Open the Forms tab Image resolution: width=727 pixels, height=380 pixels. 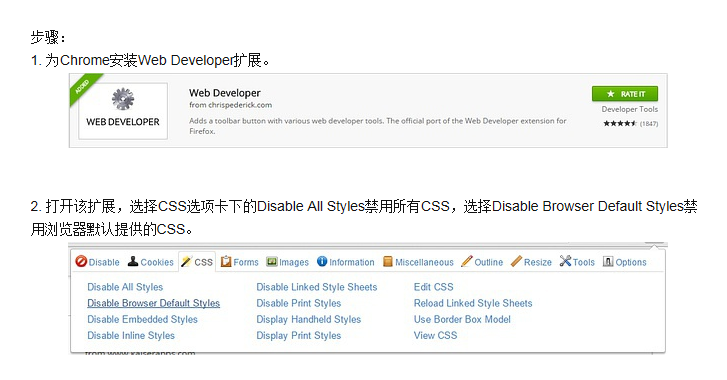pos(246,262)
